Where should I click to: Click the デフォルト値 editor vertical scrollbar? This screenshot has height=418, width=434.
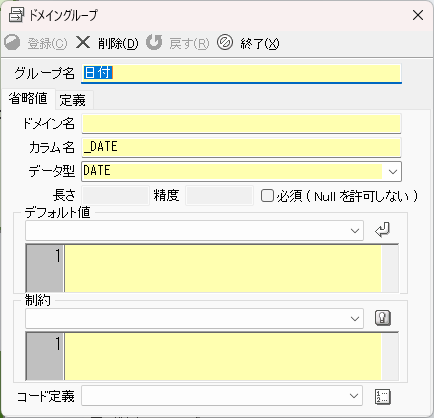click(x=390, y=269)
